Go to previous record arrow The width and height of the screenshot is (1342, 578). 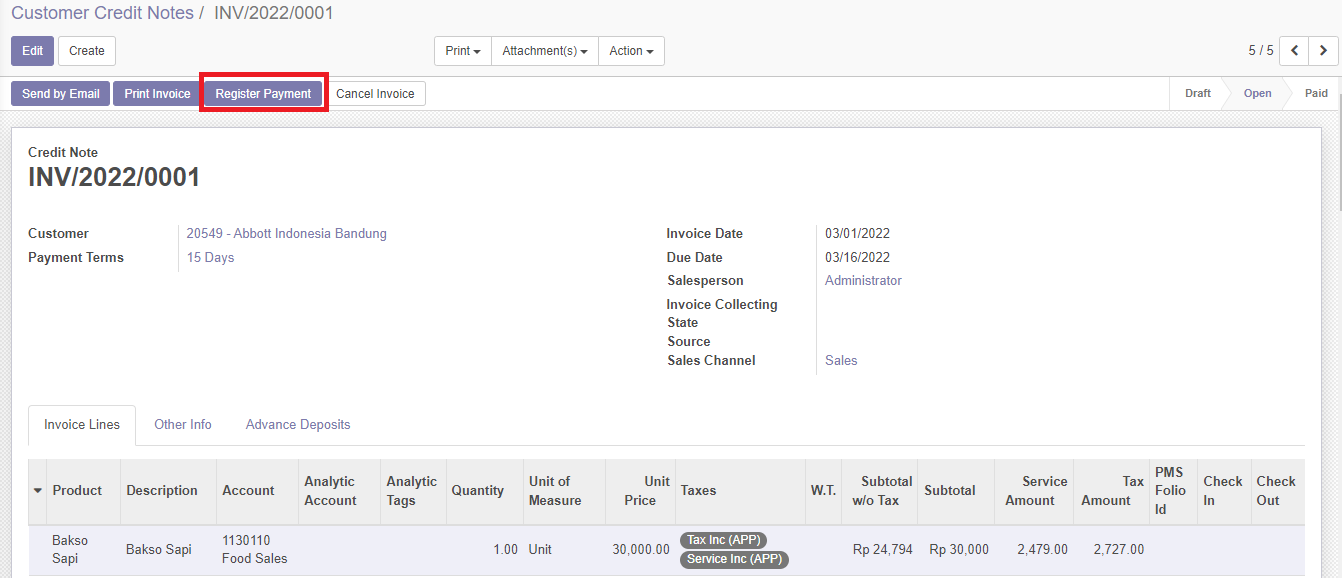(x=1294, y=50)
